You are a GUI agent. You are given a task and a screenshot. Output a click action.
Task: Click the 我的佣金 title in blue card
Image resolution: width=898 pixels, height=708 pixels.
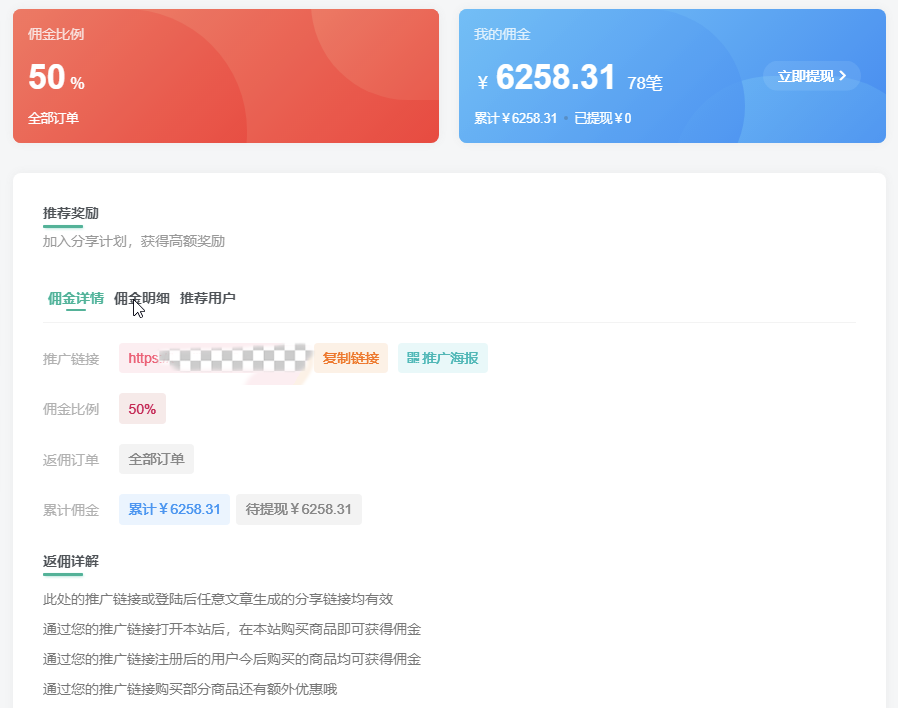pos(502,34)
